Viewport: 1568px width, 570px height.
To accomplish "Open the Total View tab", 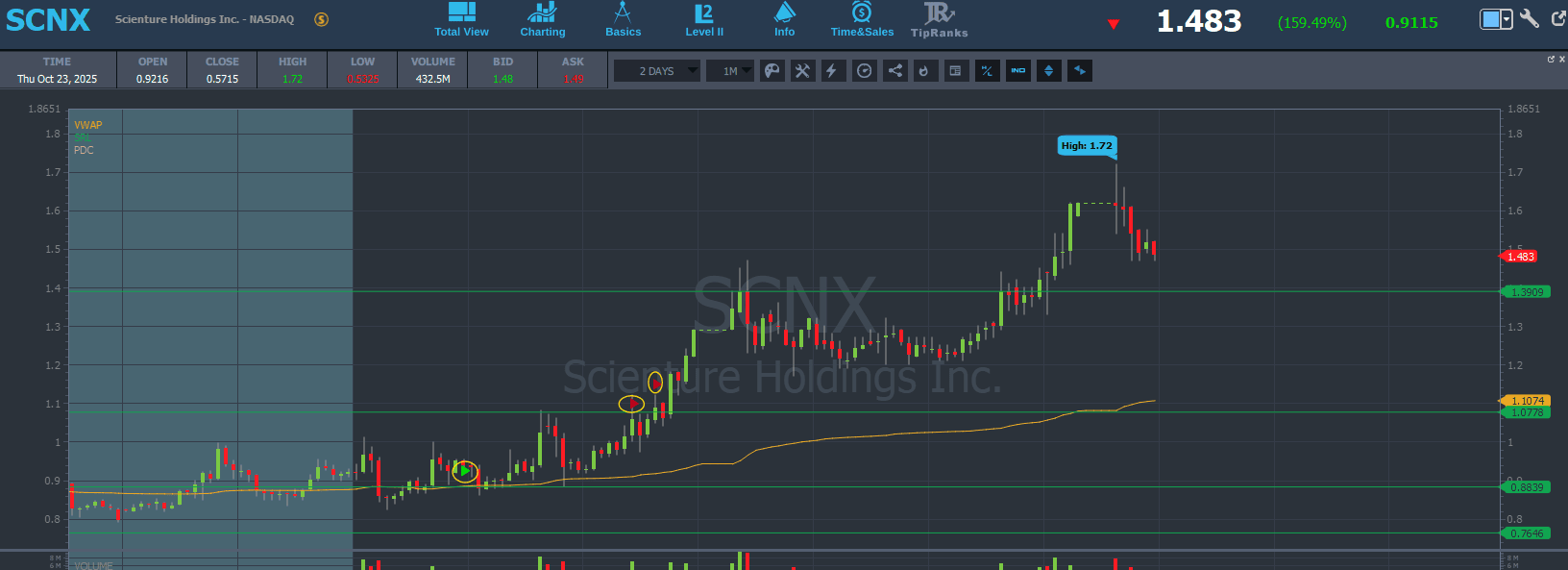I will (x=462, y=20).
